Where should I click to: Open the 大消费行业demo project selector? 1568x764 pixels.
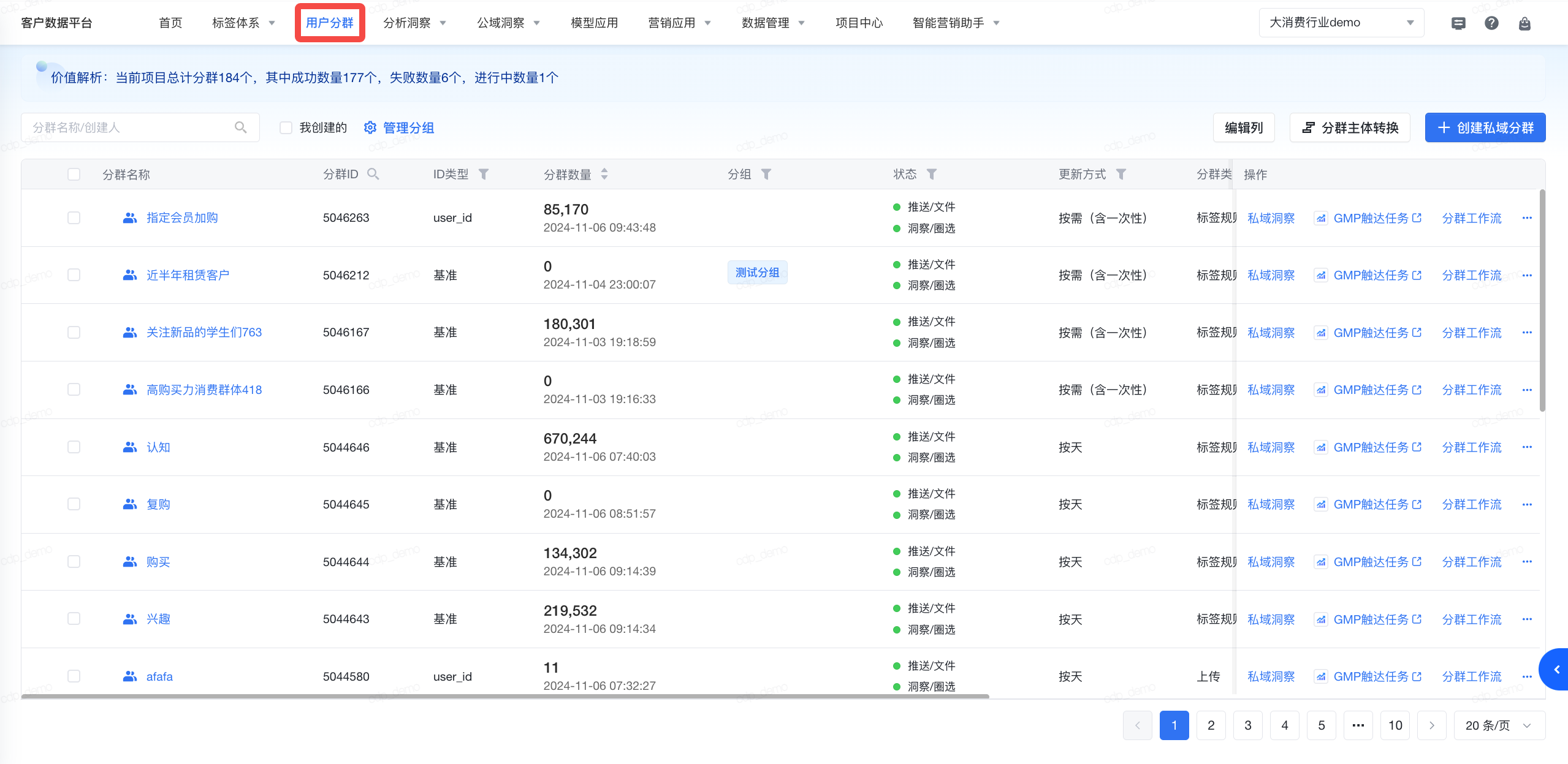[x=1341, y=23]
